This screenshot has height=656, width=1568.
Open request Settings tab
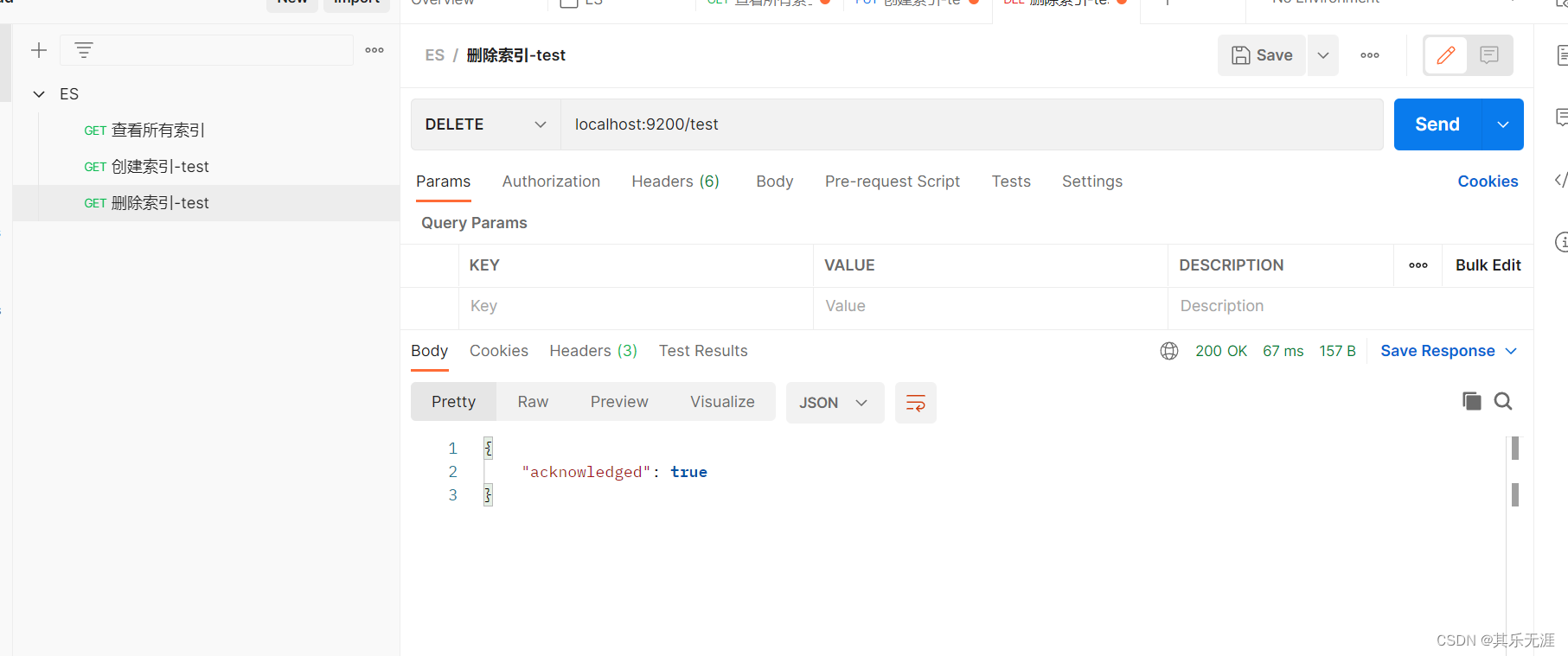point(1092,182)
